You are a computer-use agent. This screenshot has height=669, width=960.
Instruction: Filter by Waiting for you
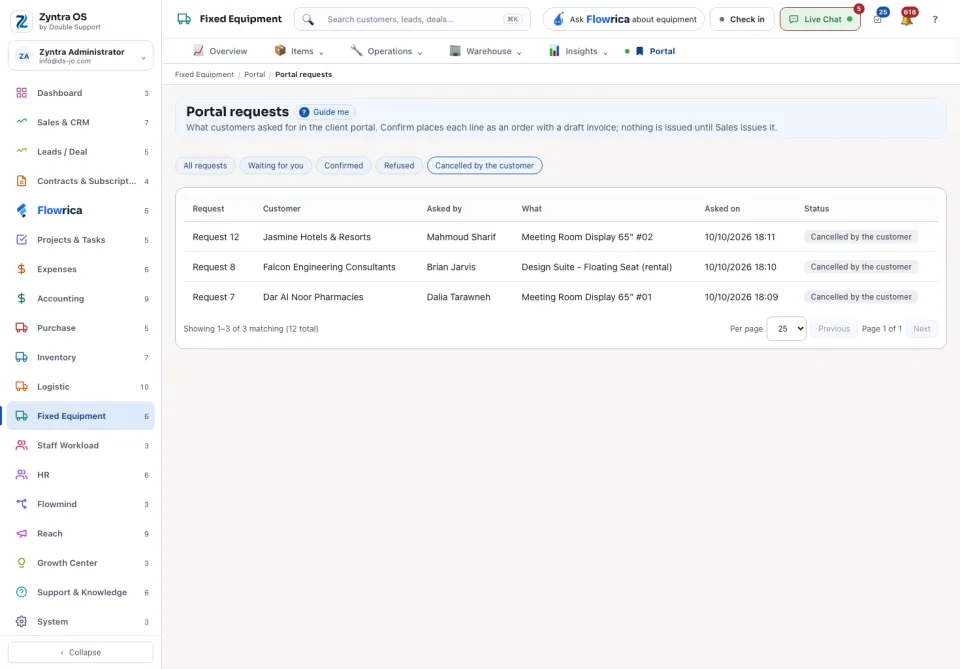pyautogui.click(x=276, y=165)
